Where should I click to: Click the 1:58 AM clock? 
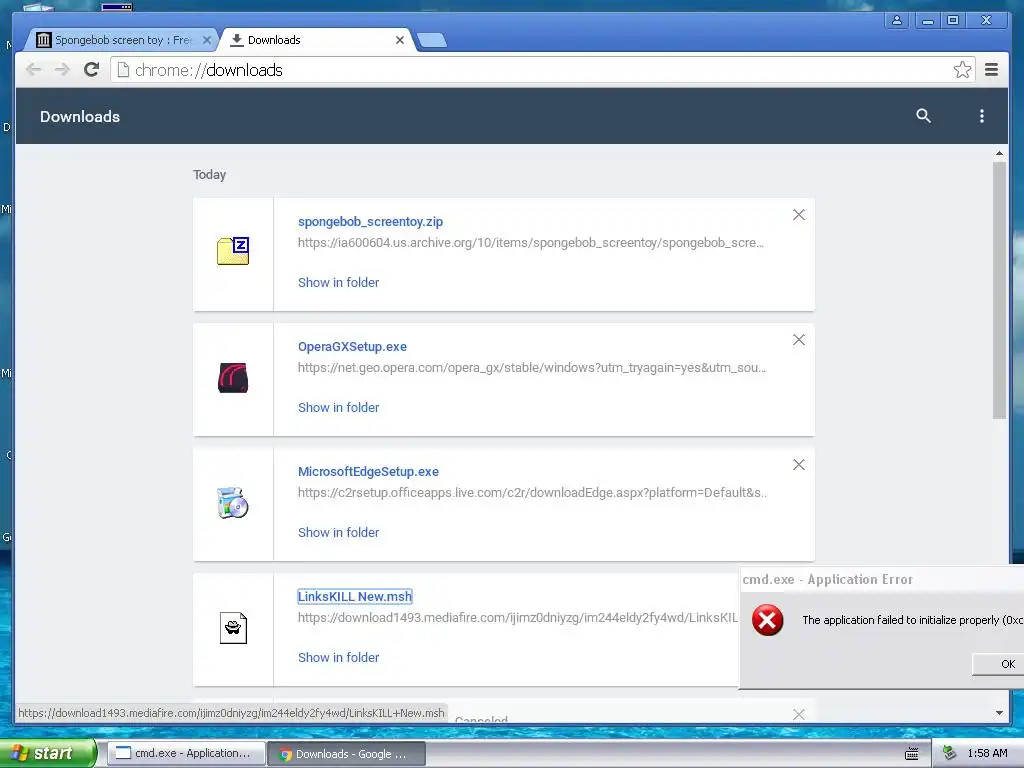tap(987, 753)
